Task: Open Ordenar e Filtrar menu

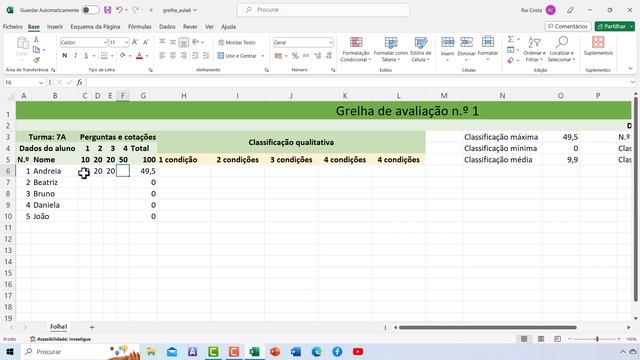Action: click(x=534, y=49)
